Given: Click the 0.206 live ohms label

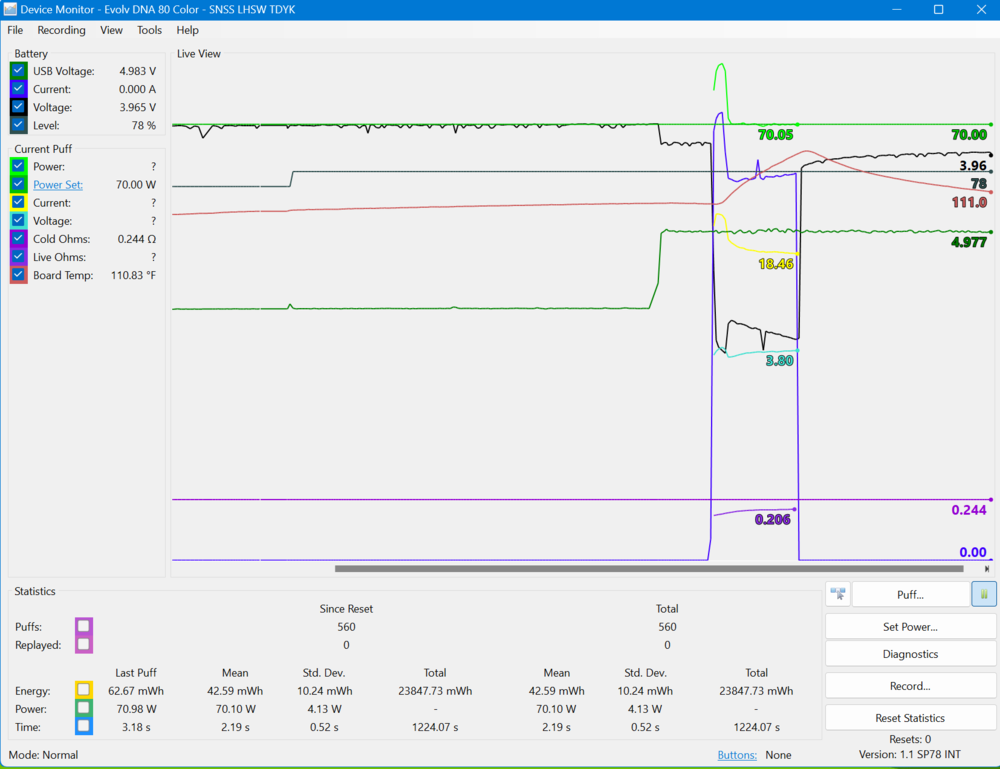Looking at the screenshot, I should pyautogui.click(x=772, y=520).
